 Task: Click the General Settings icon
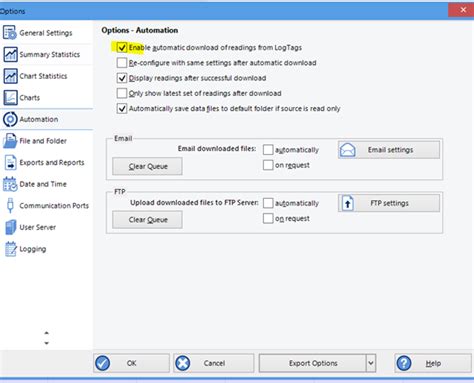coord(10,33)
